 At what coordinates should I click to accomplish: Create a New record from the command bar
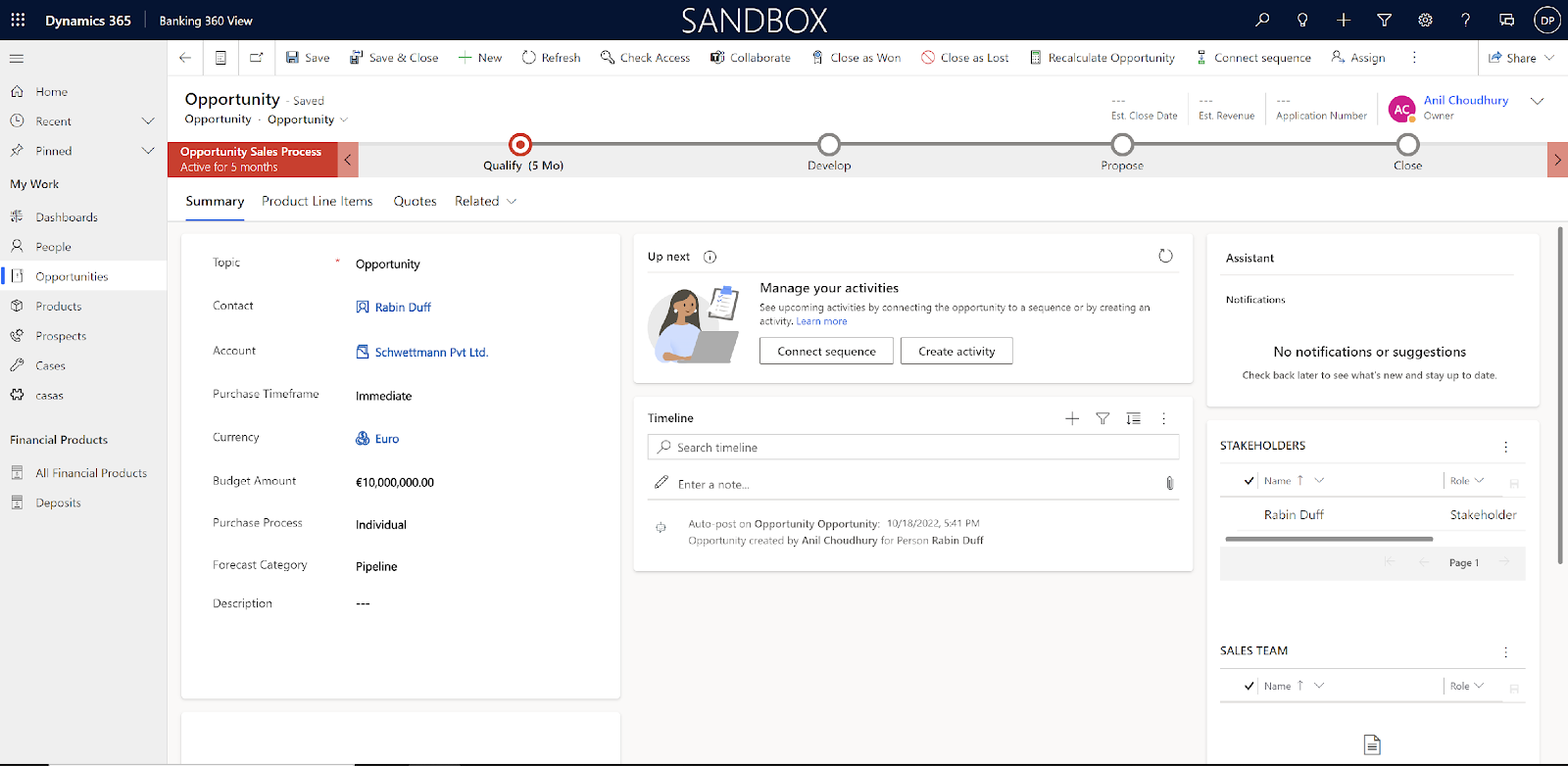[x=480, y=58]
